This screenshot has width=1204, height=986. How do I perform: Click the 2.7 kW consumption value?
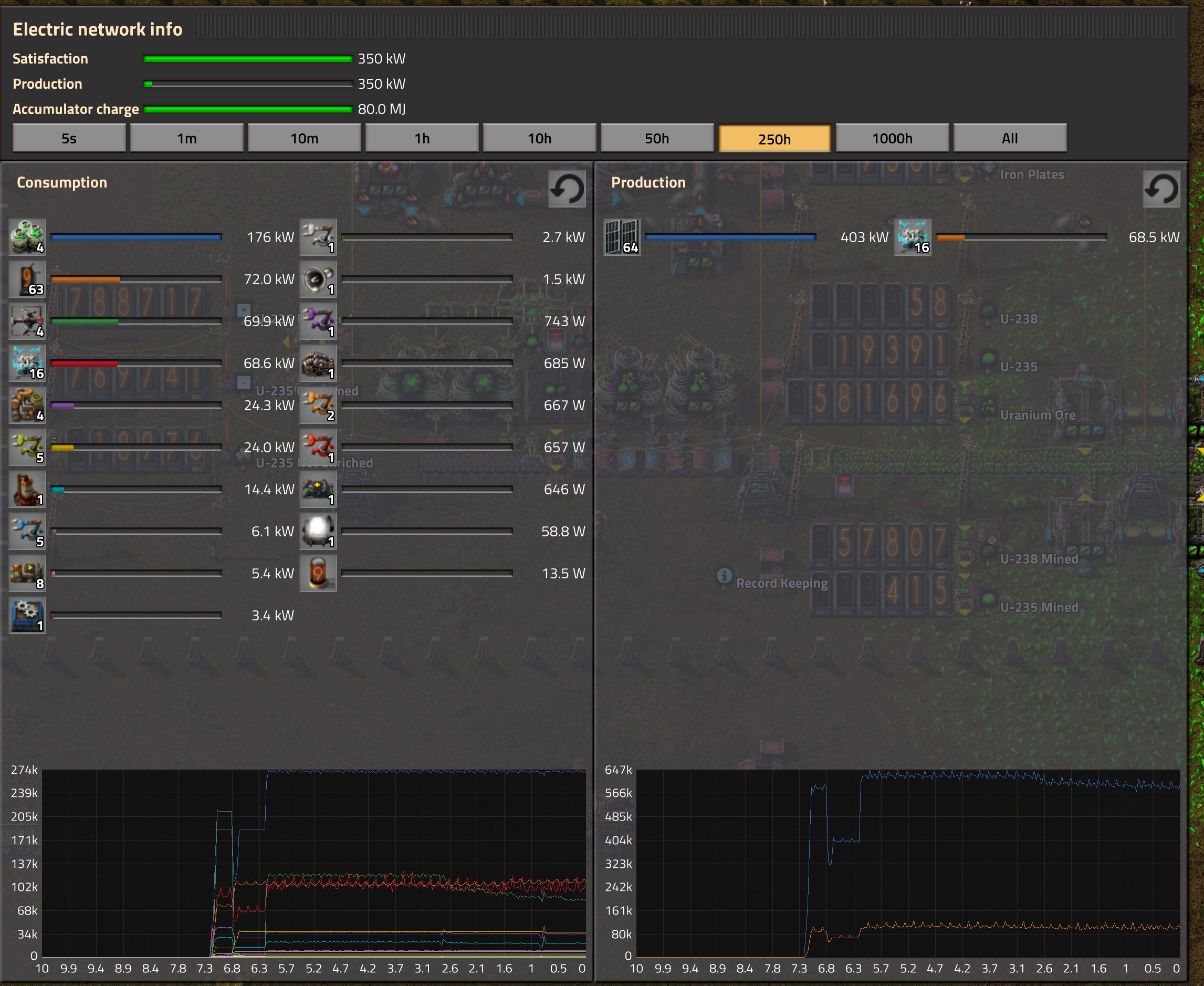[563, 237]
